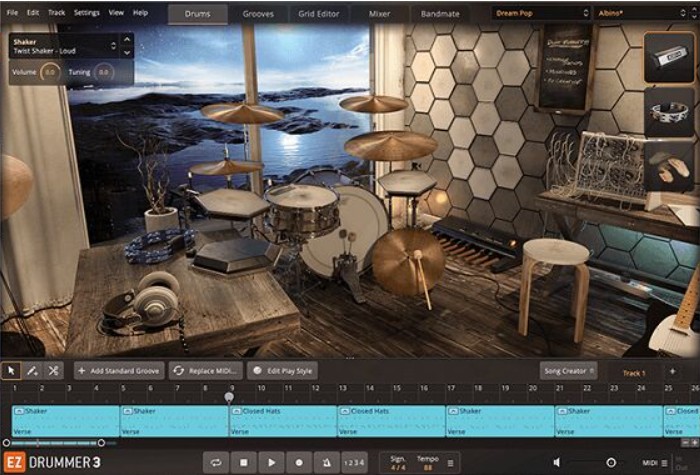Click the sideways cymbal with the stick
This screenshot has height=475, width=700.
[x=408, y=262]
